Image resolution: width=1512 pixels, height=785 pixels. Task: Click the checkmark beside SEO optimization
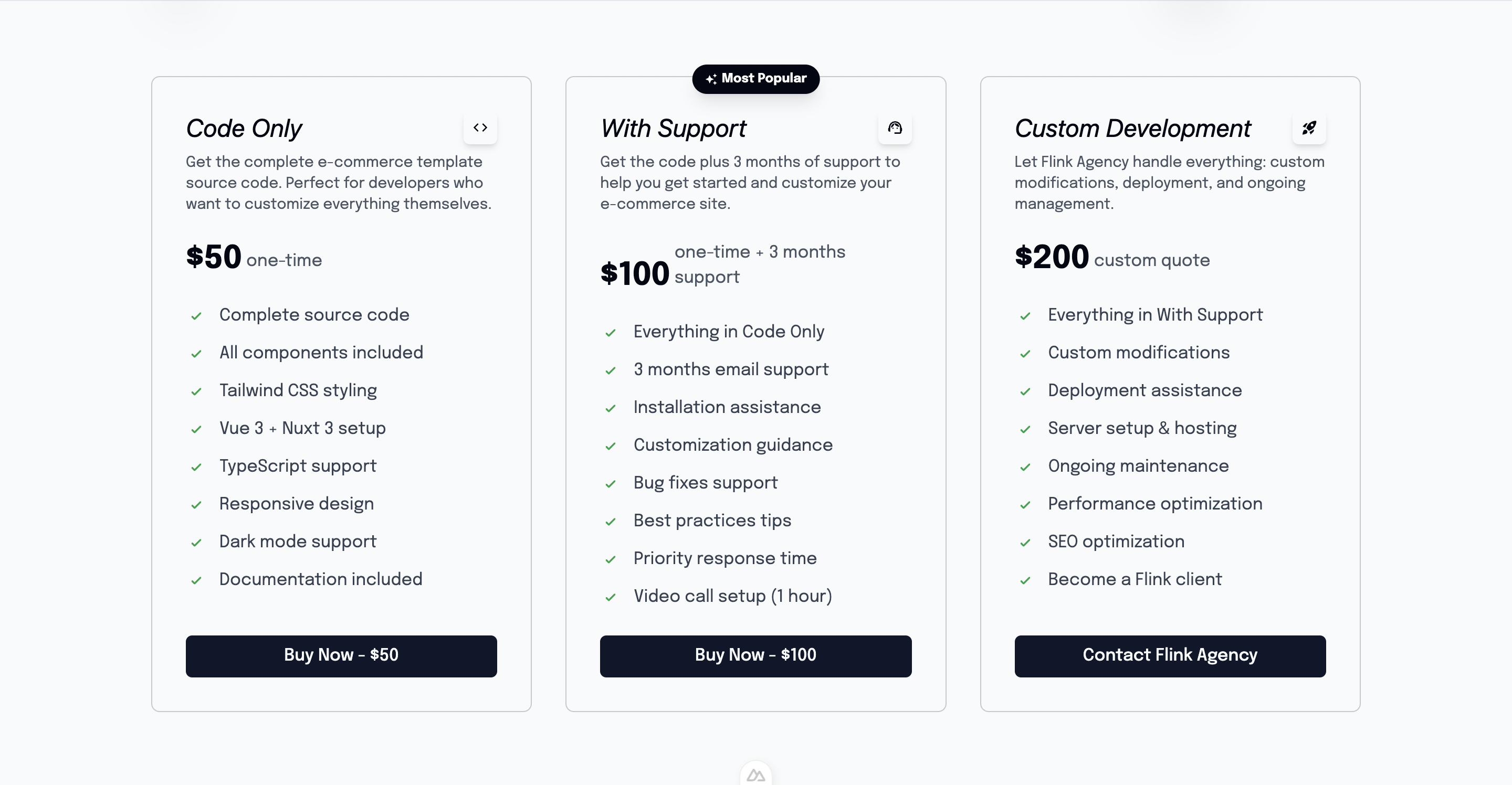pyautogui.click(x=1025, y=543)
